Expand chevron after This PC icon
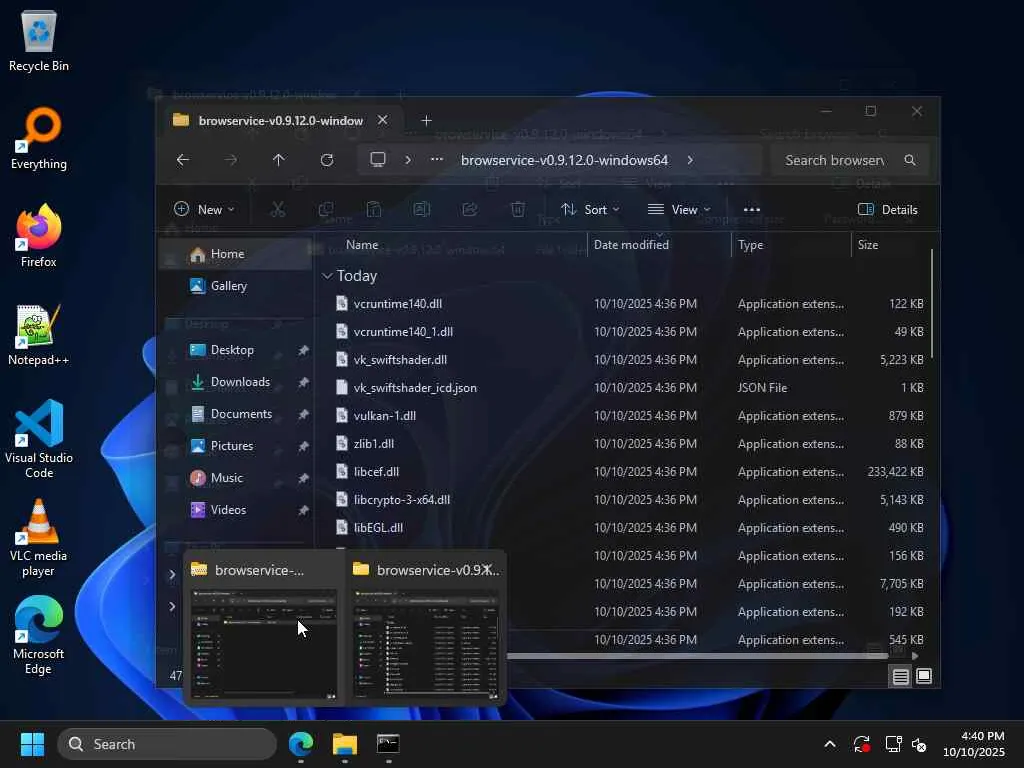This screenshot has height=768, width=1024. tap(408, 160)
